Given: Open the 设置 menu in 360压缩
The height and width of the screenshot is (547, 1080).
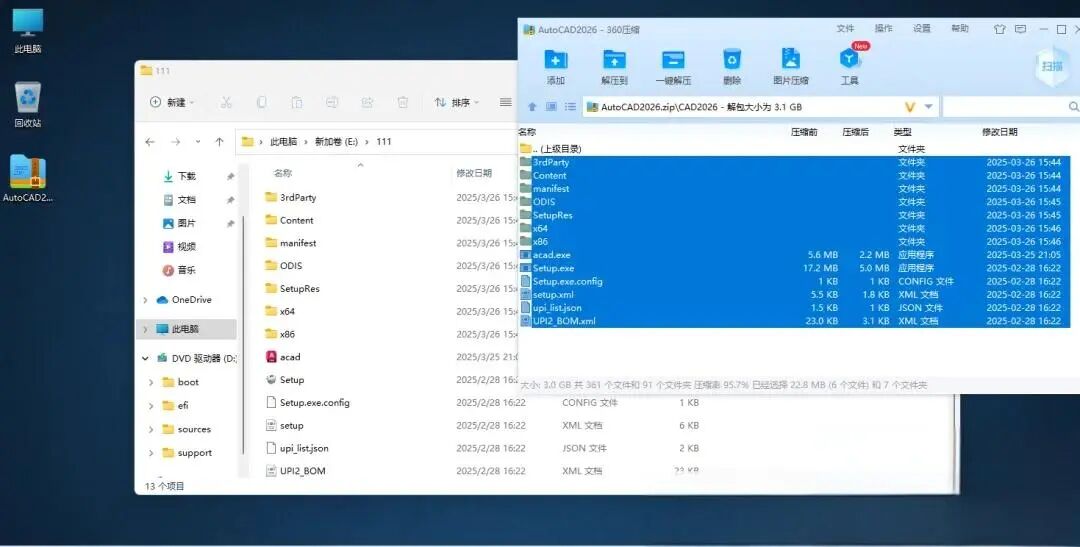Looking at the screenshot, I should tap(922, 28).
